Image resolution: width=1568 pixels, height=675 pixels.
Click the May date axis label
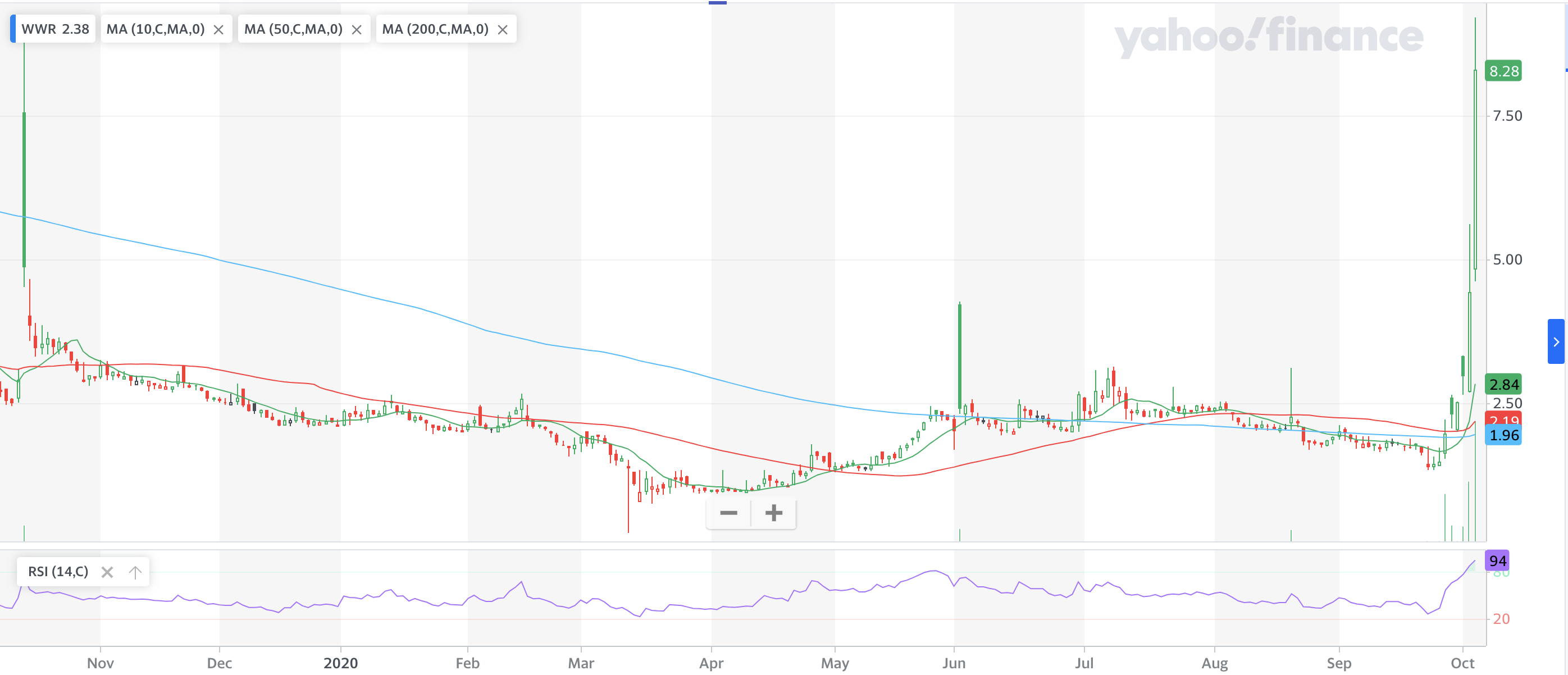835,663
